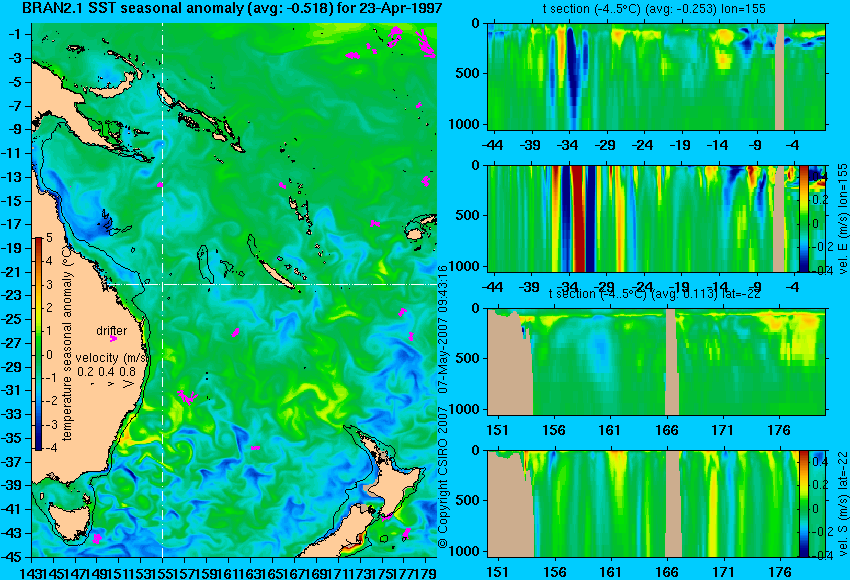This screenshot has width=850, height=580.
Task: Click the 07-May-2007 09:43:16 timestamp
Action: (443, 330)
